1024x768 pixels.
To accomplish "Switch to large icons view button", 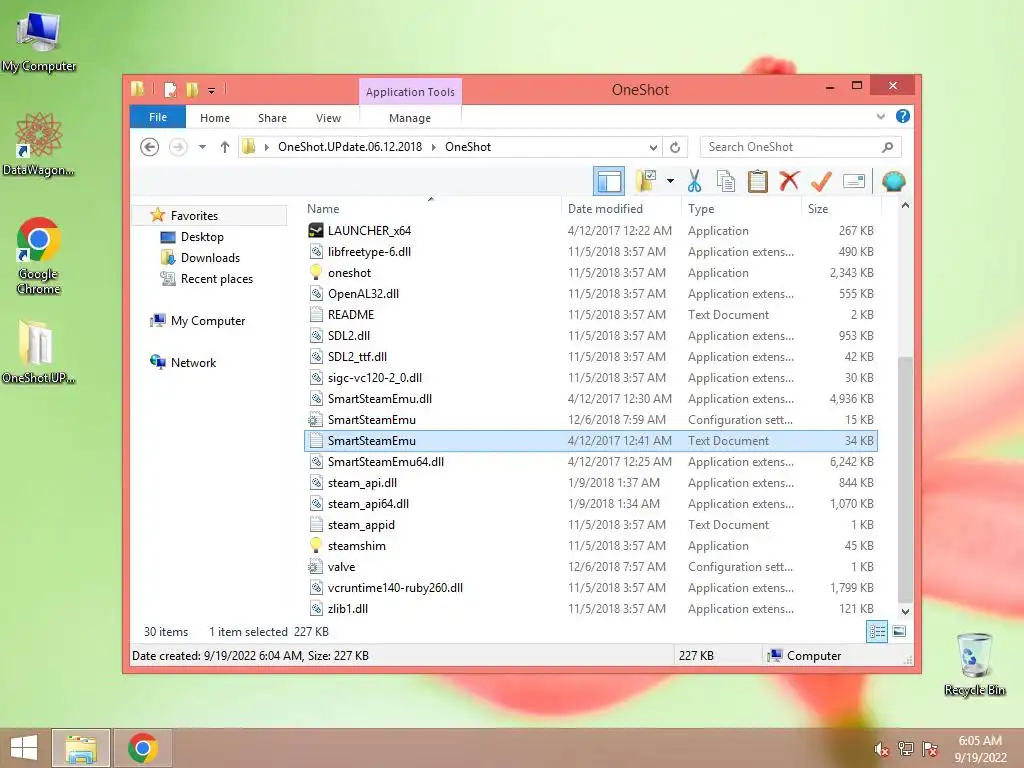I will pyautogui.click(x=899, y=631).
